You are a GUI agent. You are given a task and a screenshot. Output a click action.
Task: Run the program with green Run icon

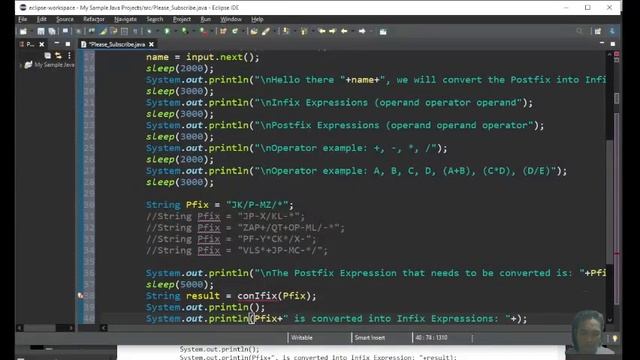click(x=167, y=31)
